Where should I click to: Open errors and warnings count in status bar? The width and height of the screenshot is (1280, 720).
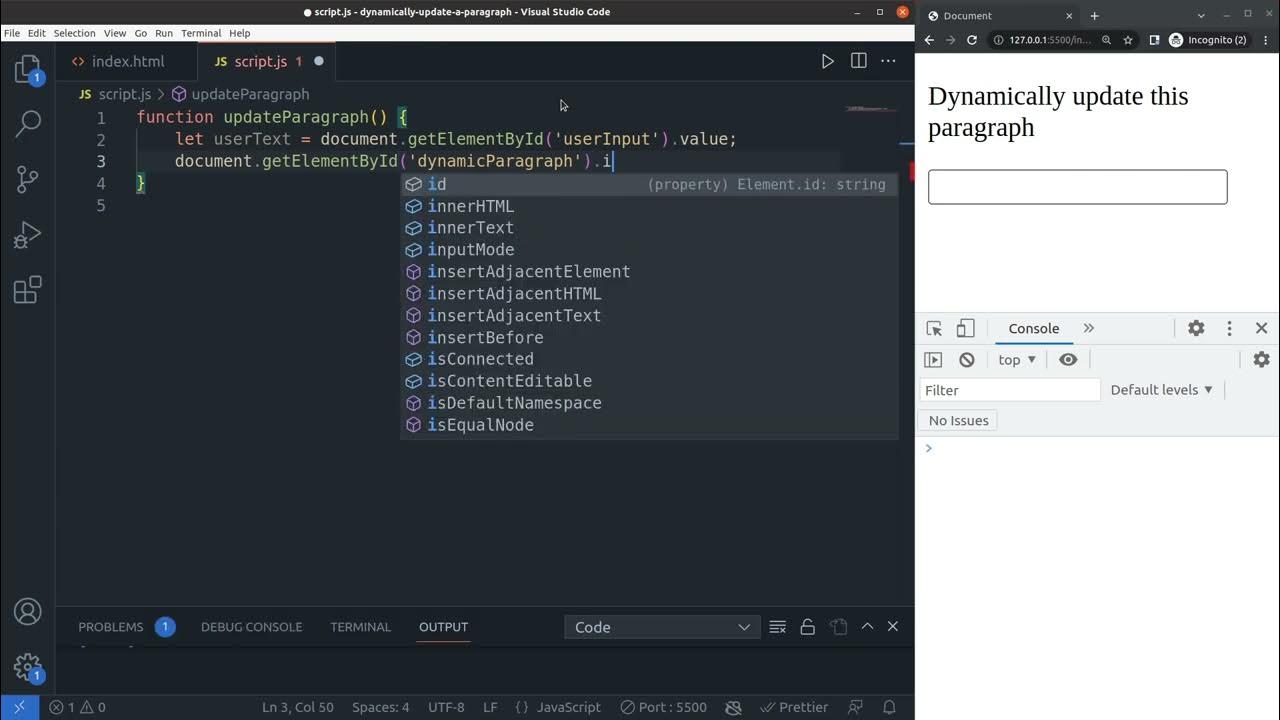point(77,707)
